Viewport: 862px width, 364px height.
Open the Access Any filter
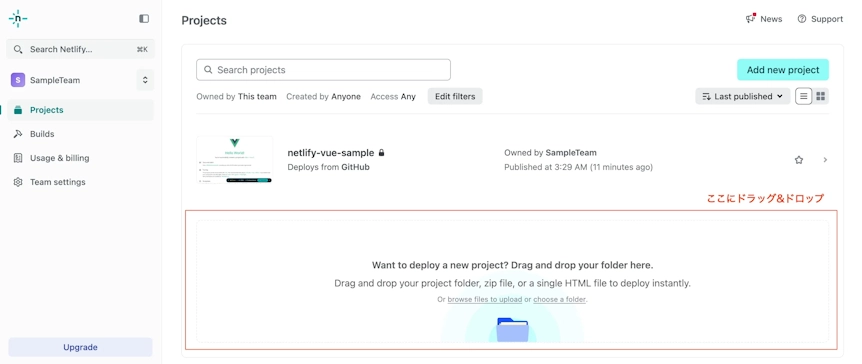393,96
